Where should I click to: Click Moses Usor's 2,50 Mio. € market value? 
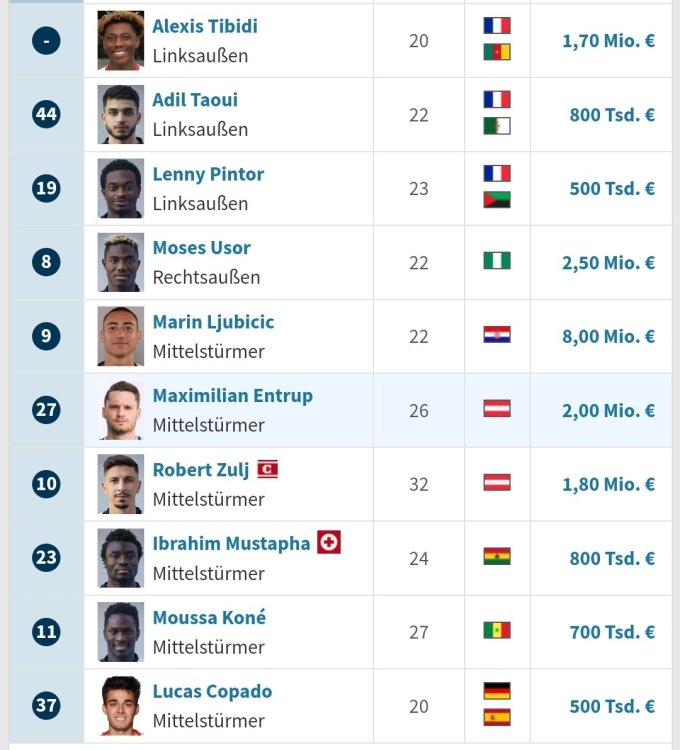[x=608, y=262]
